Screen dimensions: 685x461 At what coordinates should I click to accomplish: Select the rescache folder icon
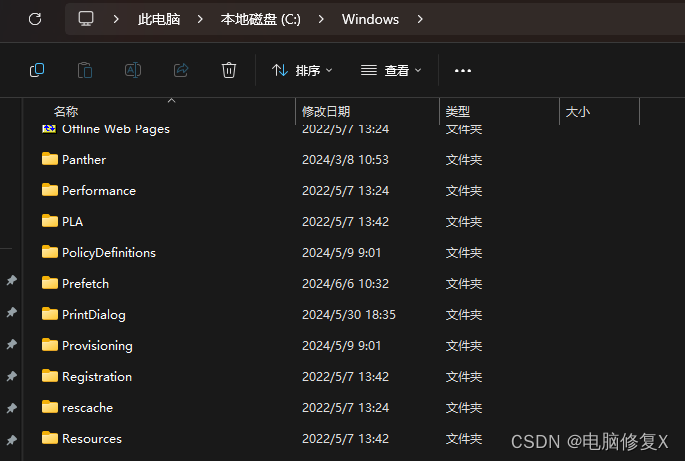50,407
